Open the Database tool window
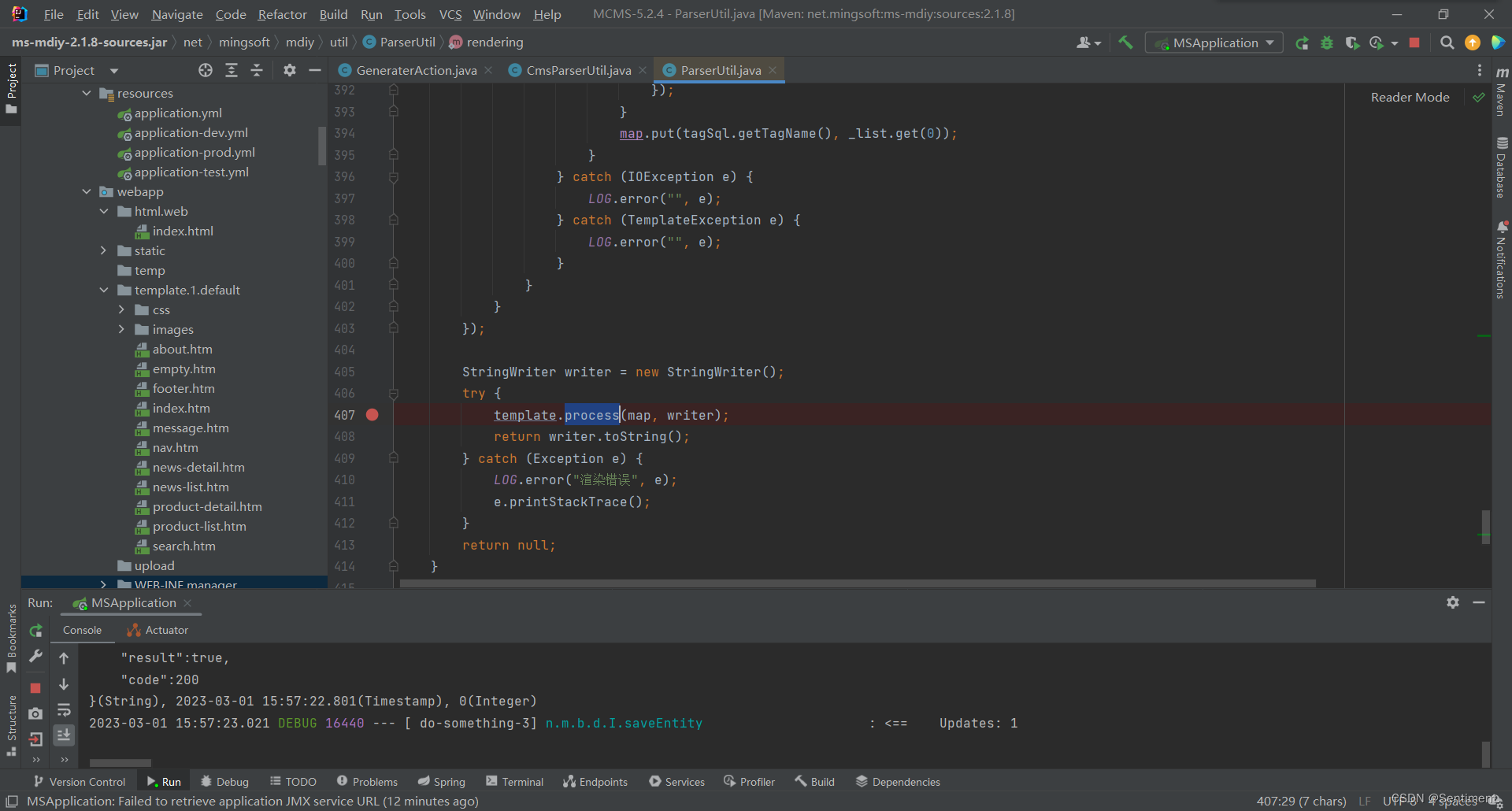The image size is (1512, 811). pyautogui.click(x=1502, y=168)
